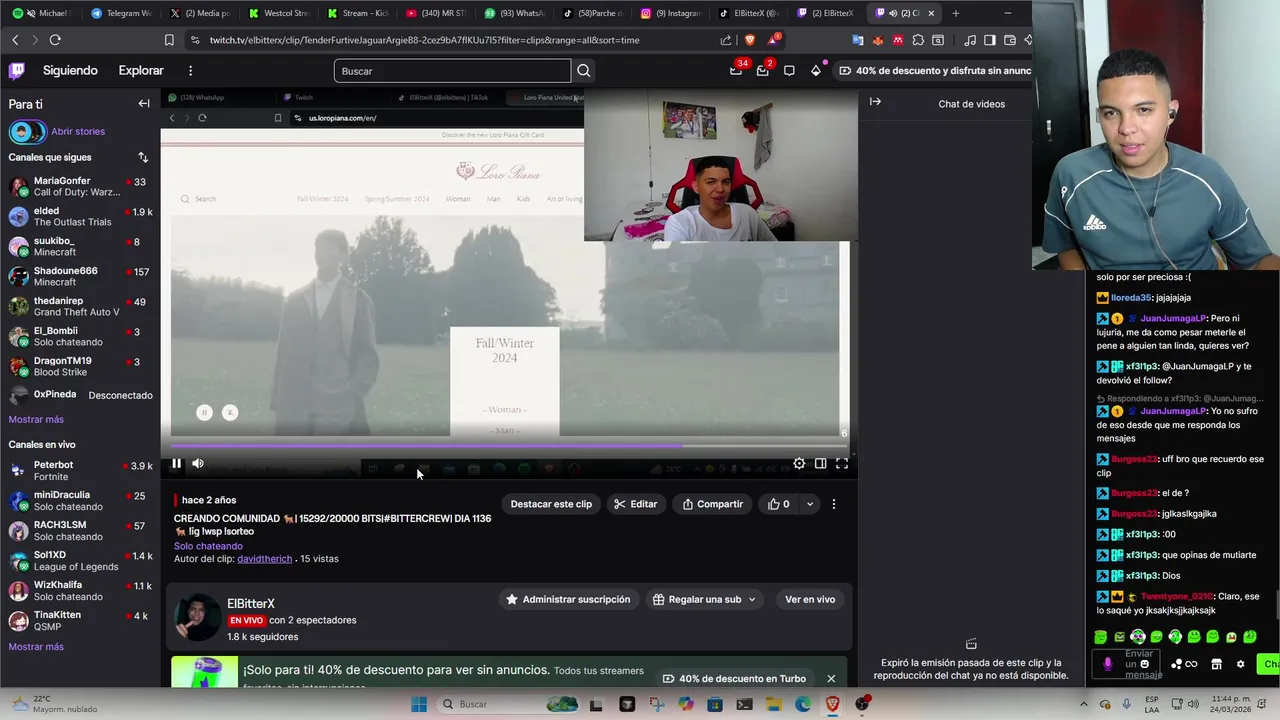Open thedanirep channel in the sidebar
This screenshot has height=720, width=1280.
click(78, 307)
